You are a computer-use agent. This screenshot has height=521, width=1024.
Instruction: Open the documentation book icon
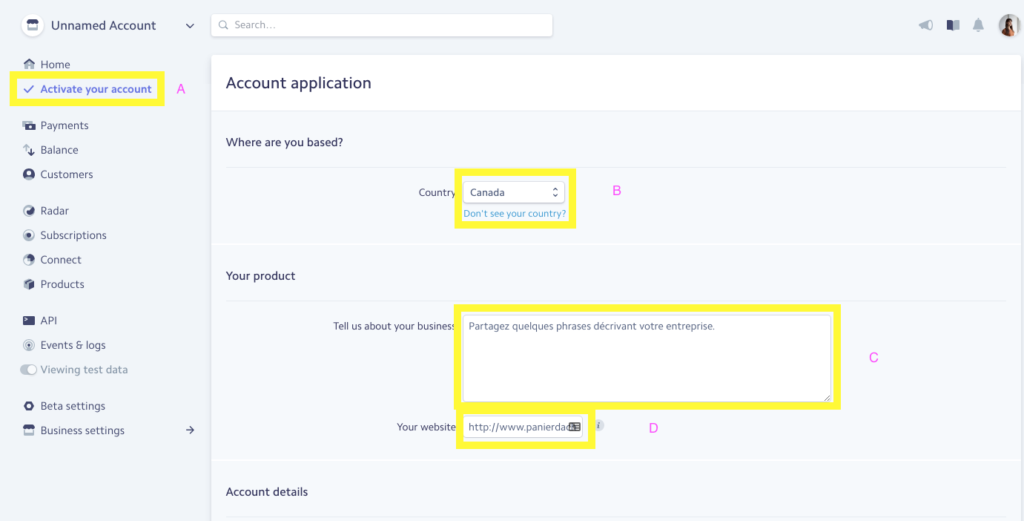953,25
